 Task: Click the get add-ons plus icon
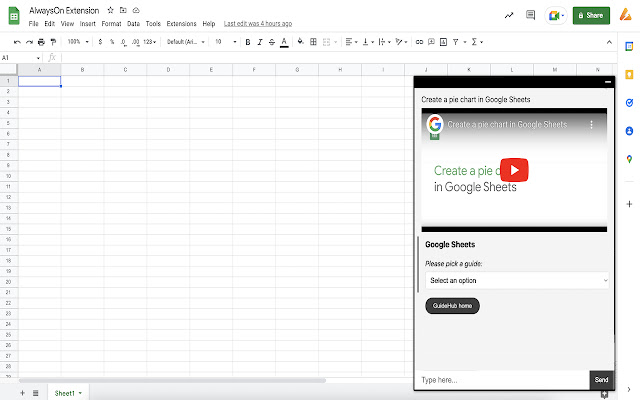629,204
